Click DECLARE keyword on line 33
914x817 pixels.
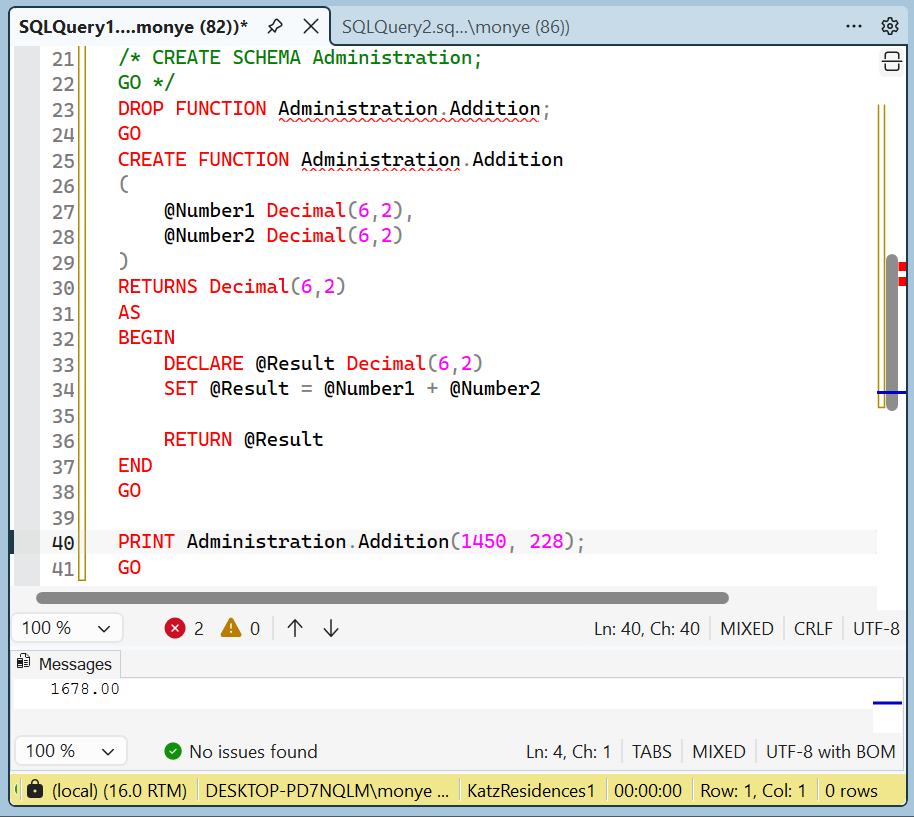pyautogui.click(x=203, y=363)
